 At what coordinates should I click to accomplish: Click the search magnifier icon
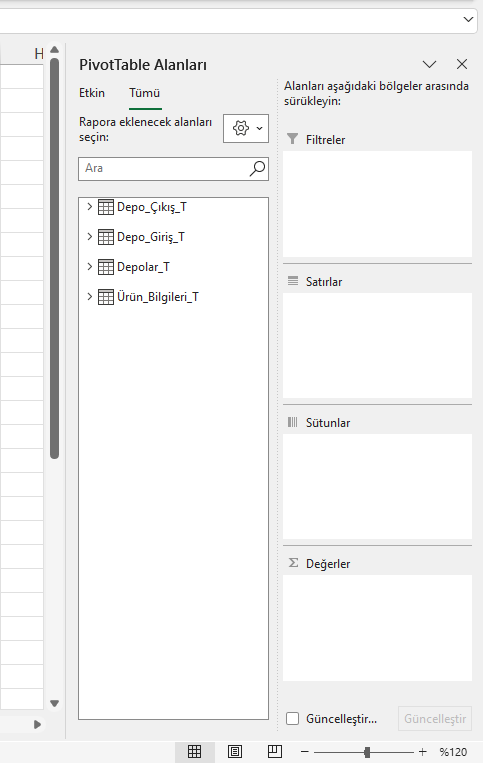(257, 168)
